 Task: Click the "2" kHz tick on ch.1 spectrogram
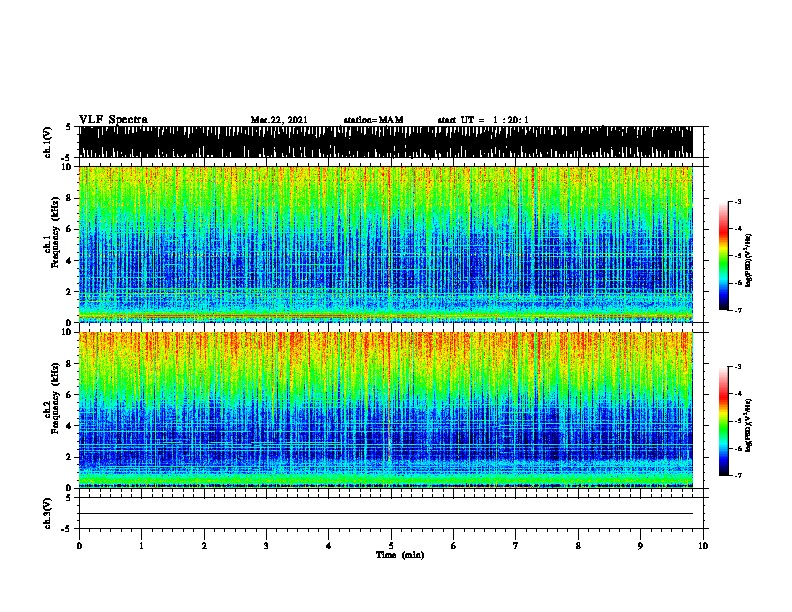coord(69,291)
